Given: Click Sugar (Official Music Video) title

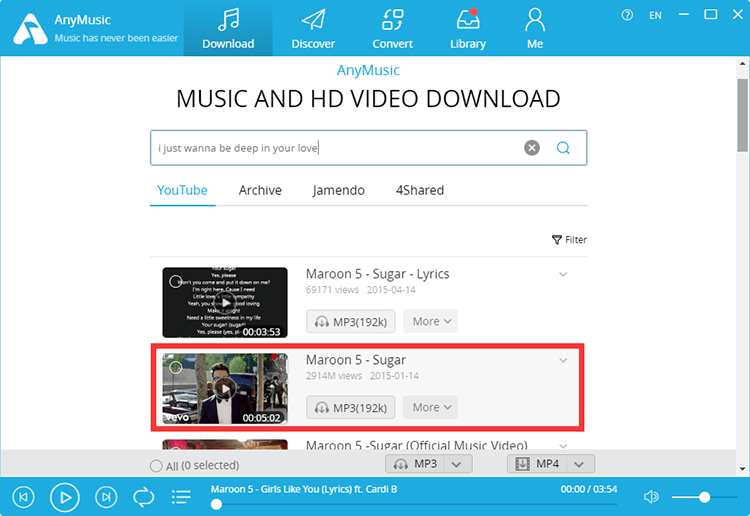Looking at the screenshot, I should tap(417, 445).
